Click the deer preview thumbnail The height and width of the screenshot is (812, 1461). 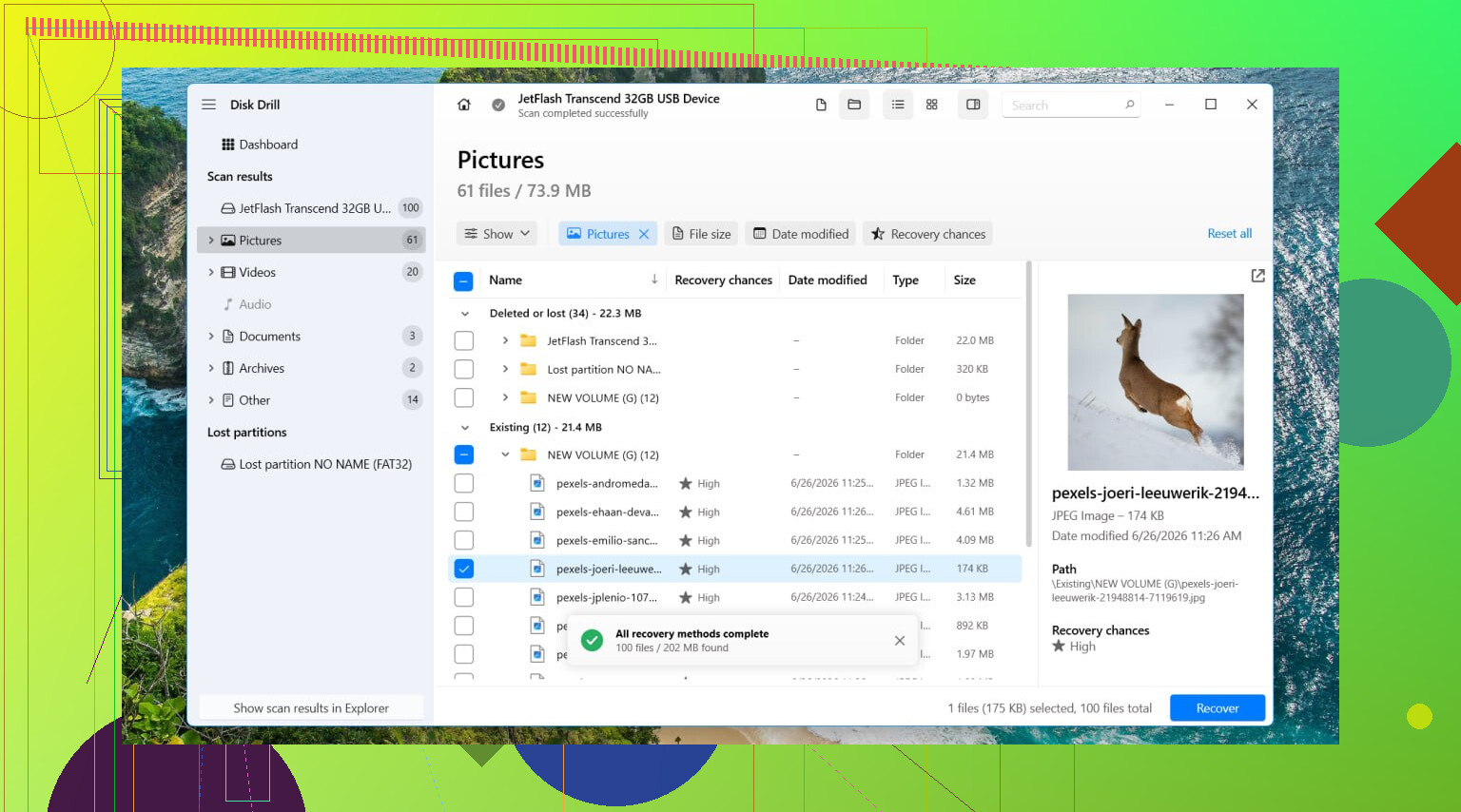click(x=1156, y=382)
